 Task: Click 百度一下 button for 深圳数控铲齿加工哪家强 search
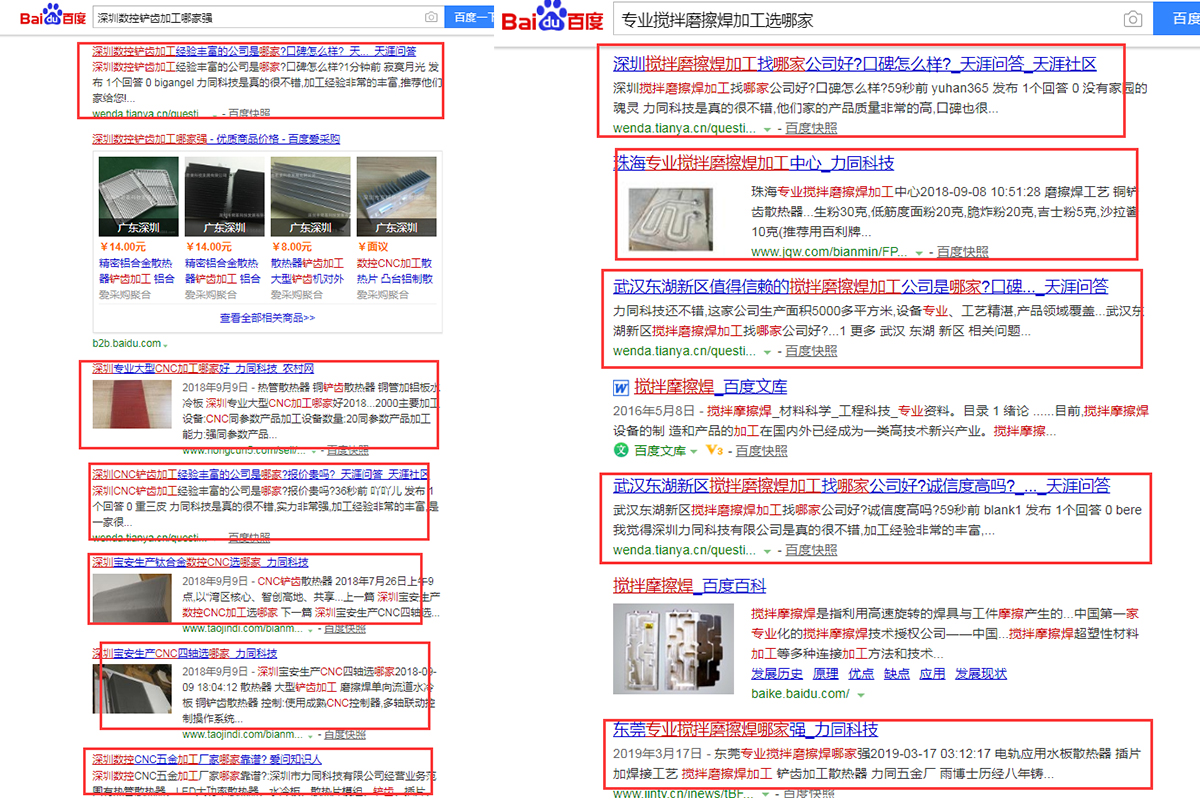tap(470, 18)
